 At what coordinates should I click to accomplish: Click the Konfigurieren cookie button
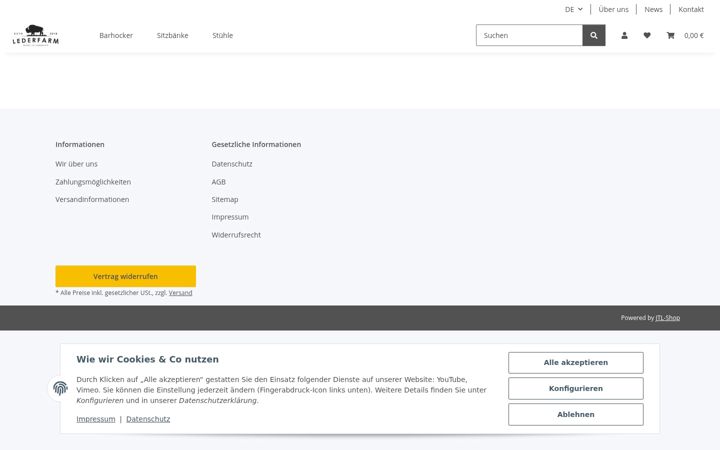coord(576,388)
